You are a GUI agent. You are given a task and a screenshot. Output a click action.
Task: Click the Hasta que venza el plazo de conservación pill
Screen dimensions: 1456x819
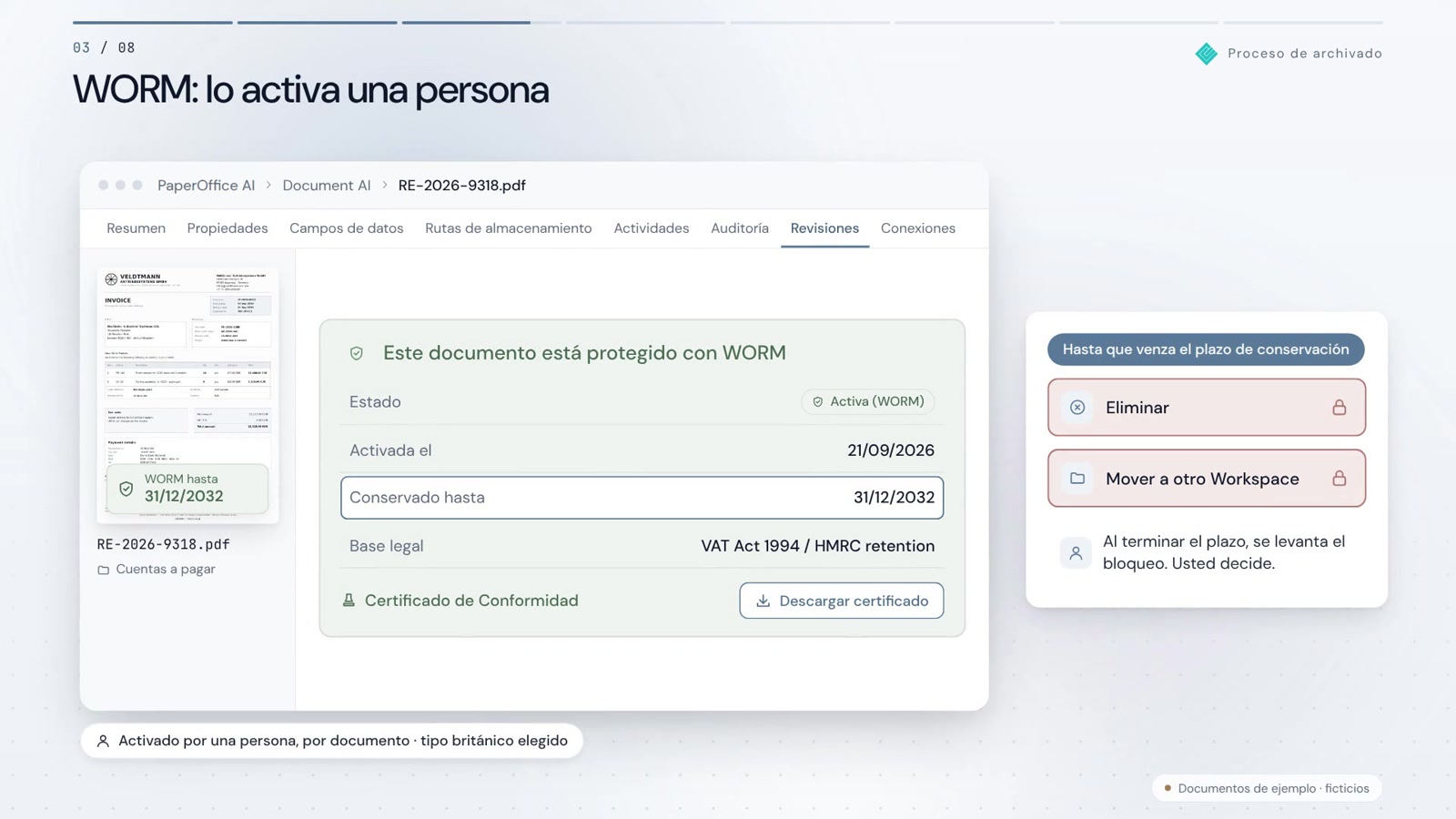pos(1206,349)
